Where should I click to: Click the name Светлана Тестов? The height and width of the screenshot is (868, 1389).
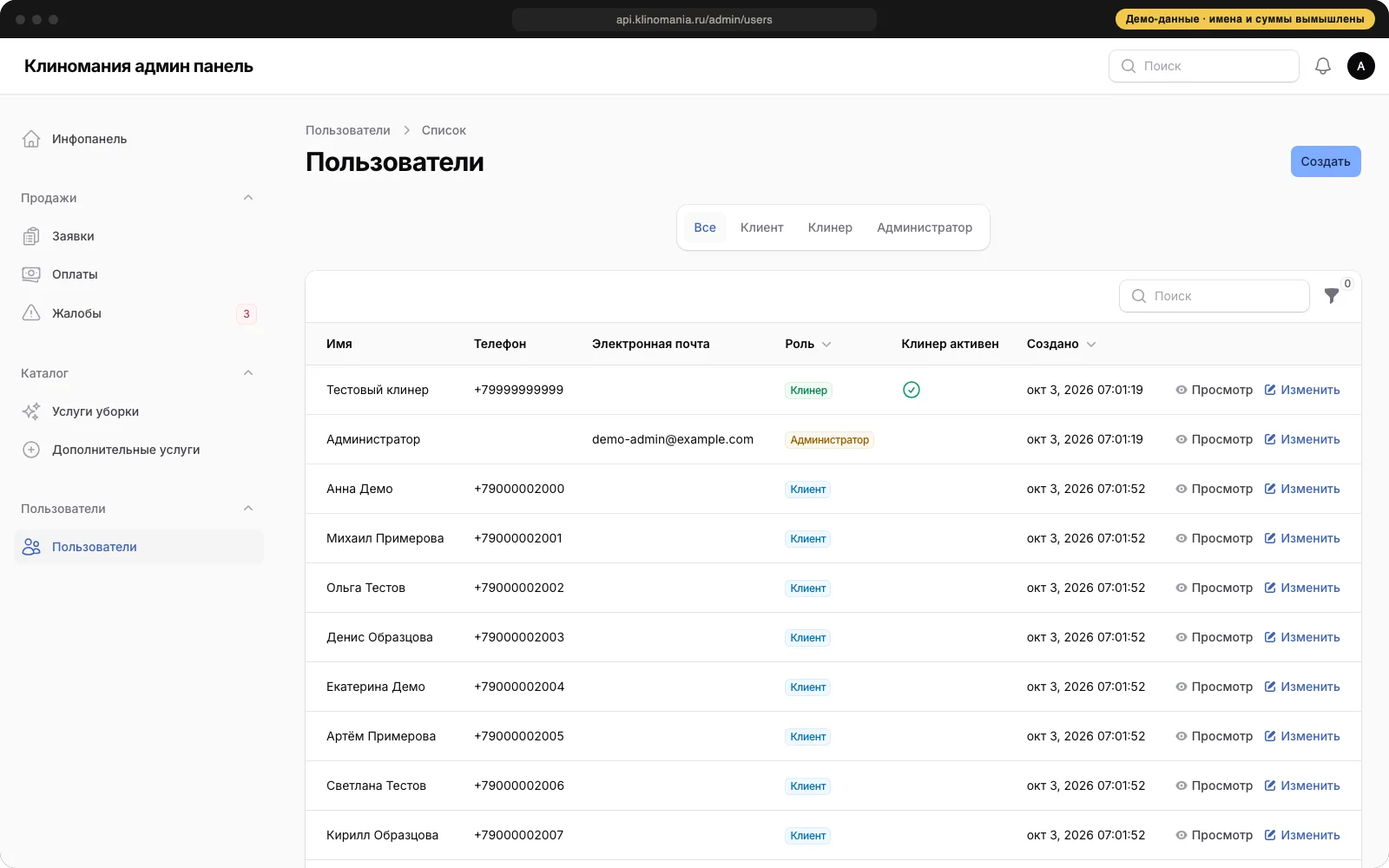[376, 786]
